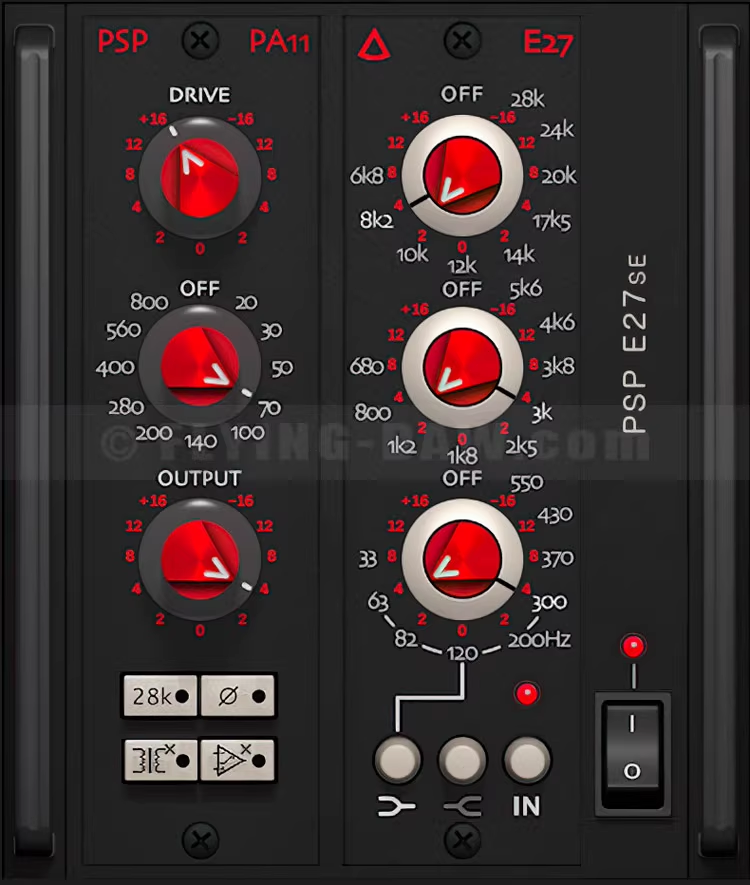The image size is (750, 885).
Task: Set high-pass filter to 70
Action: point(270,408)
